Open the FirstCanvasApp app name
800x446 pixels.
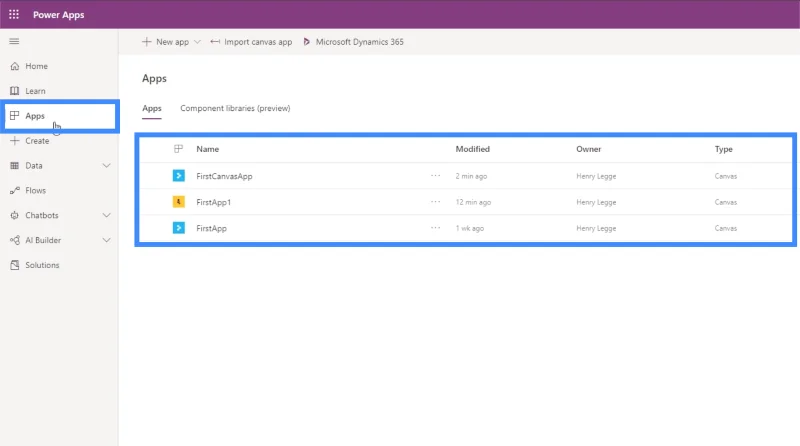pos(224,176)
